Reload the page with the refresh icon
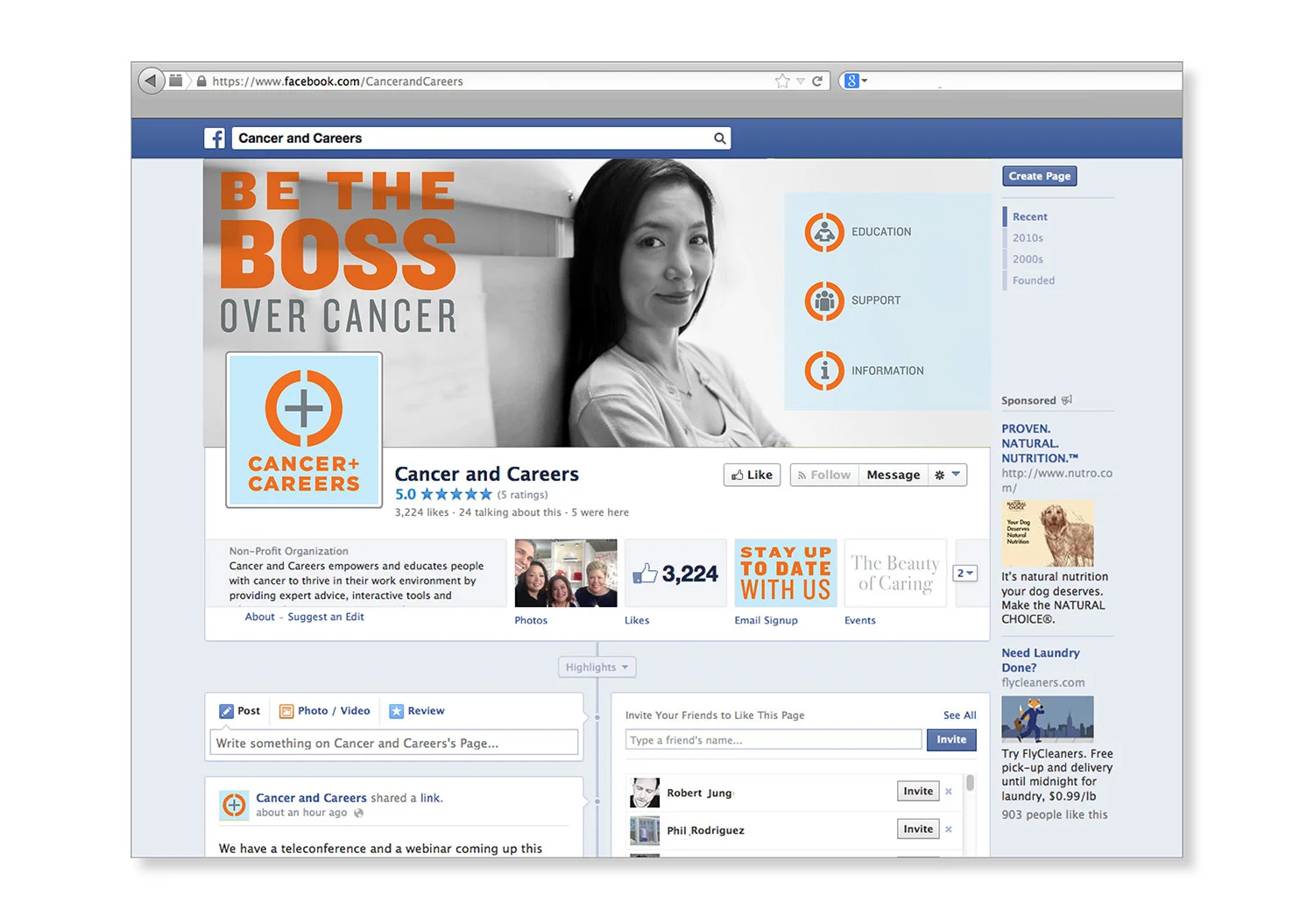Screen dimensions: 1314x924 (x=817, y=81)
